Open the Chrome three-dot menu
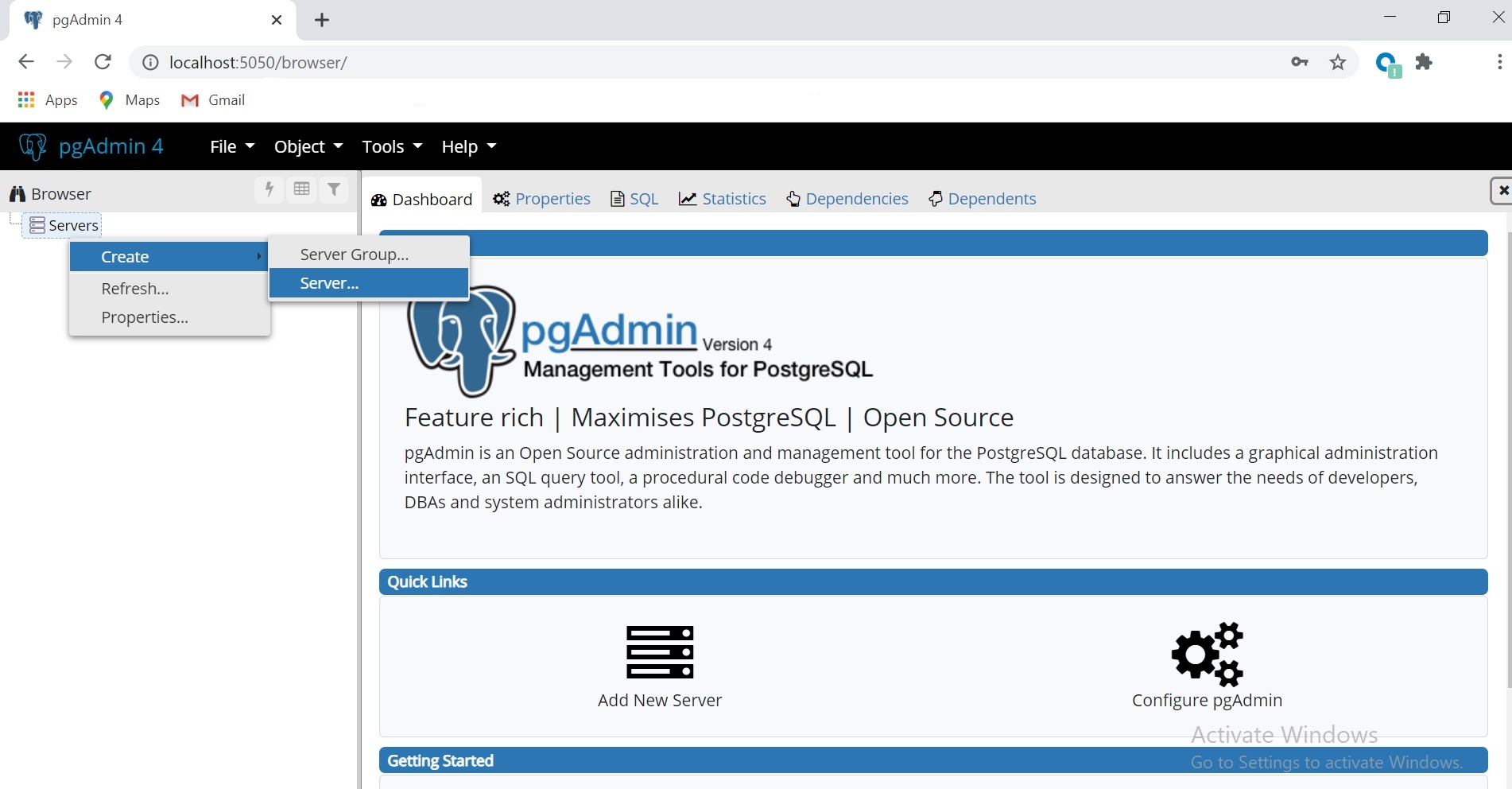Screen dimensions: 1512x789 (x=1498, y=62)
